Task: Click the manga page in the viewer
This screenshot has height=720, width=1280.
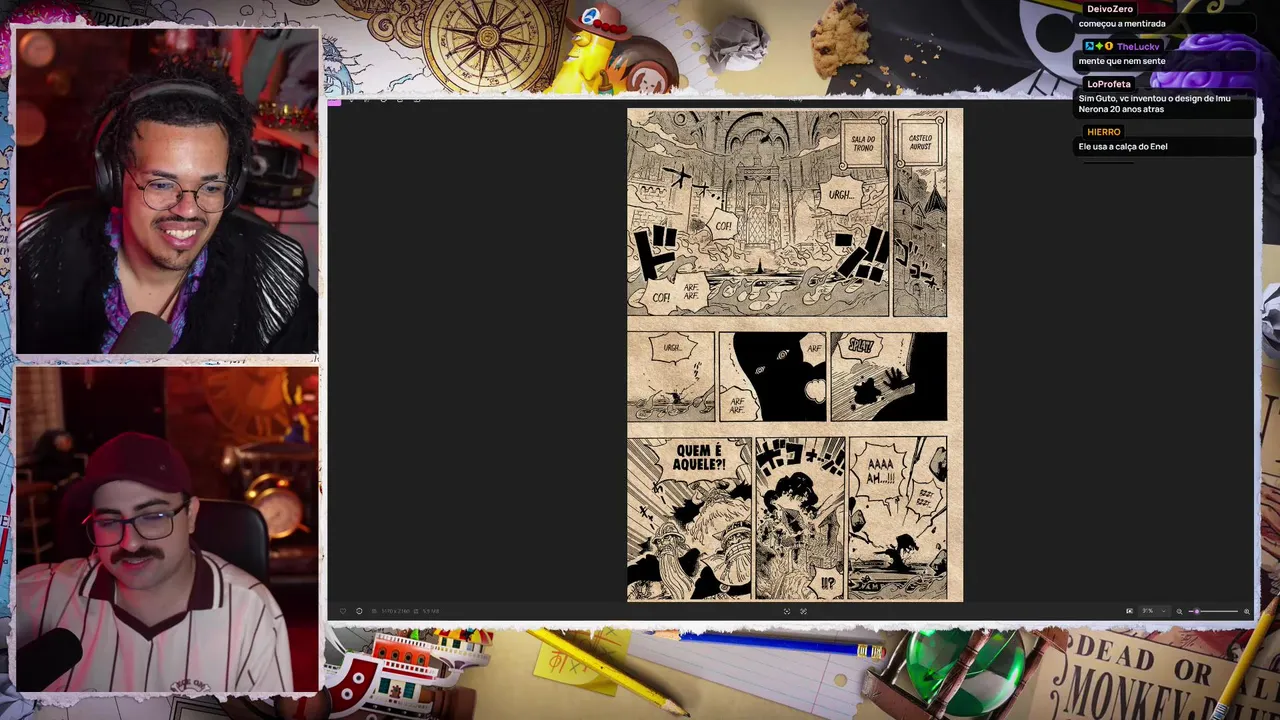Action: (795, 355)
